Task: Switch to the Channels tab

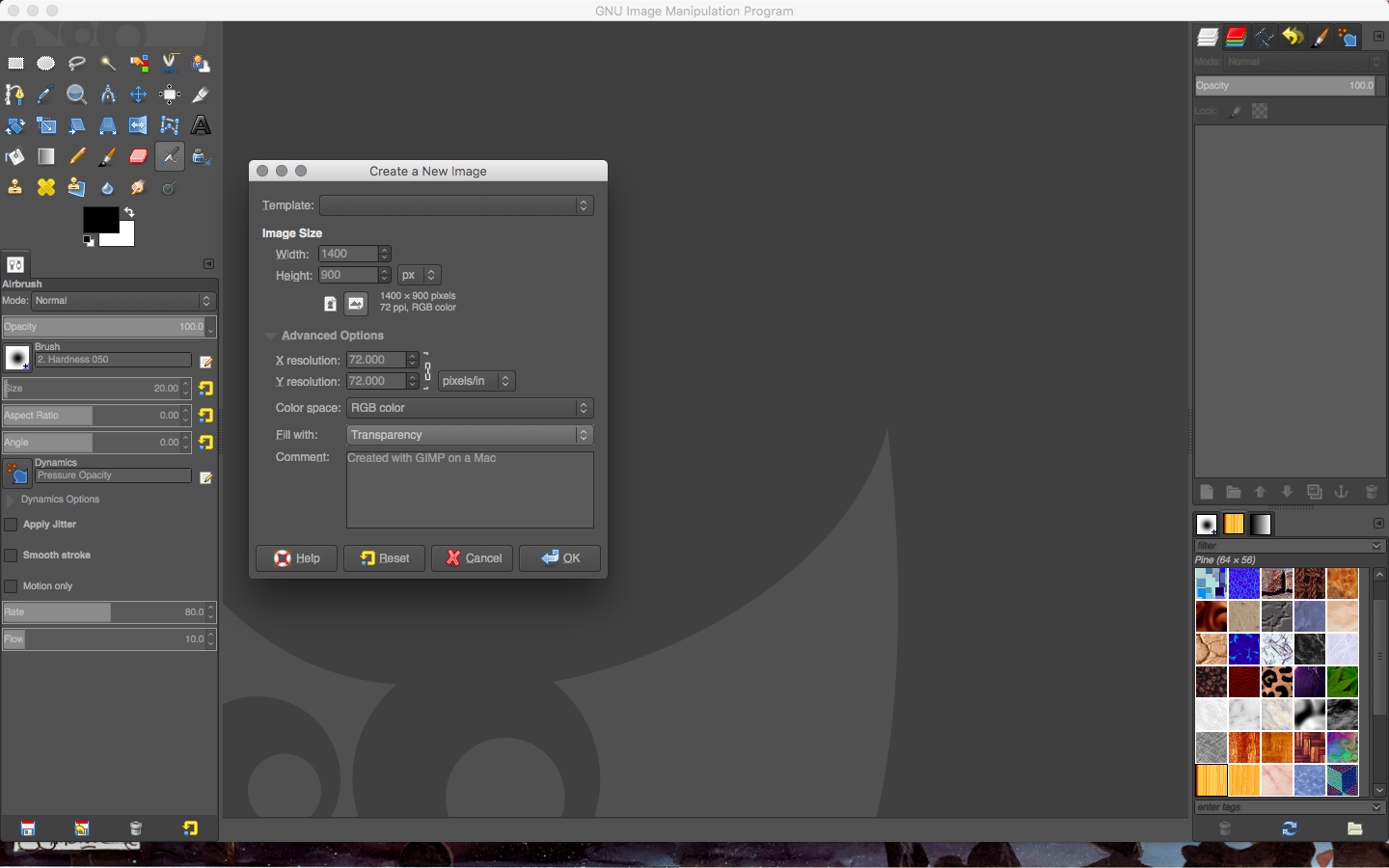Action: (1236, 38)
